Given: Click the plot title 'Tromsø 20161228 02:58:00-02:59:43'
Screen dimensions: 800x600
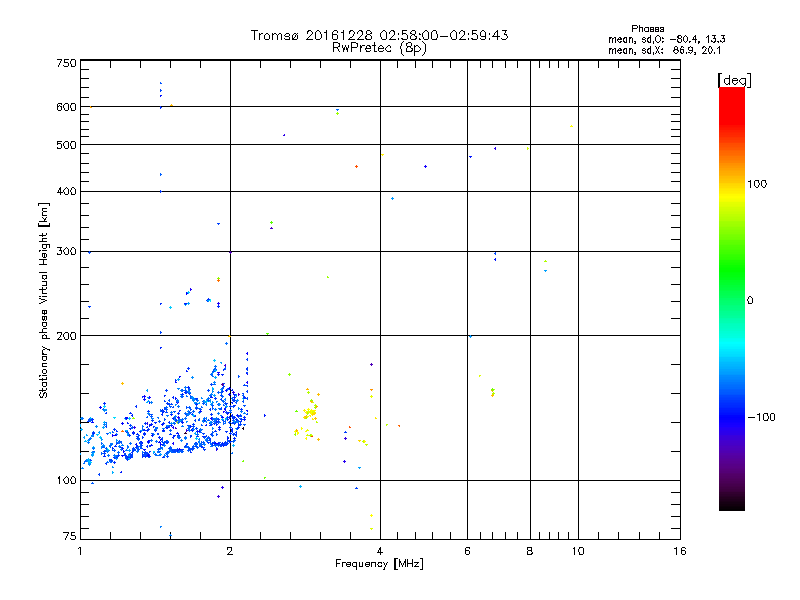Looking at the screenshot, I should 379,35.
